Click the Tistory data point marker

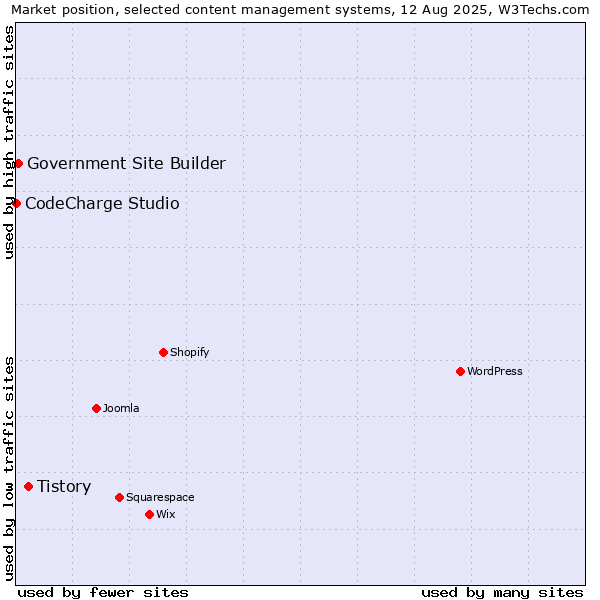coord(28,487)
